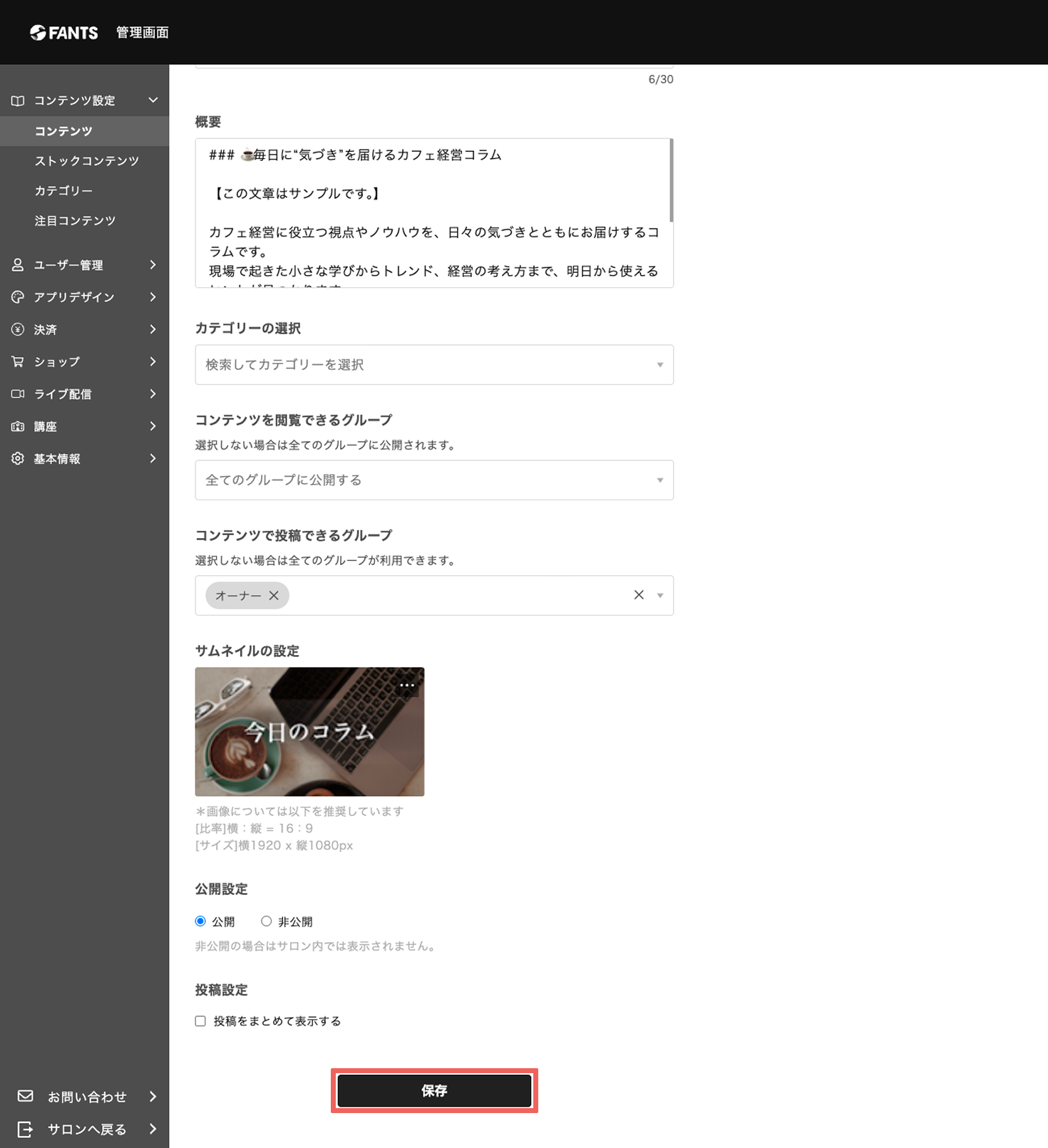Click the サロンへ戻る chevron arrow

(x=153, y=1129)
